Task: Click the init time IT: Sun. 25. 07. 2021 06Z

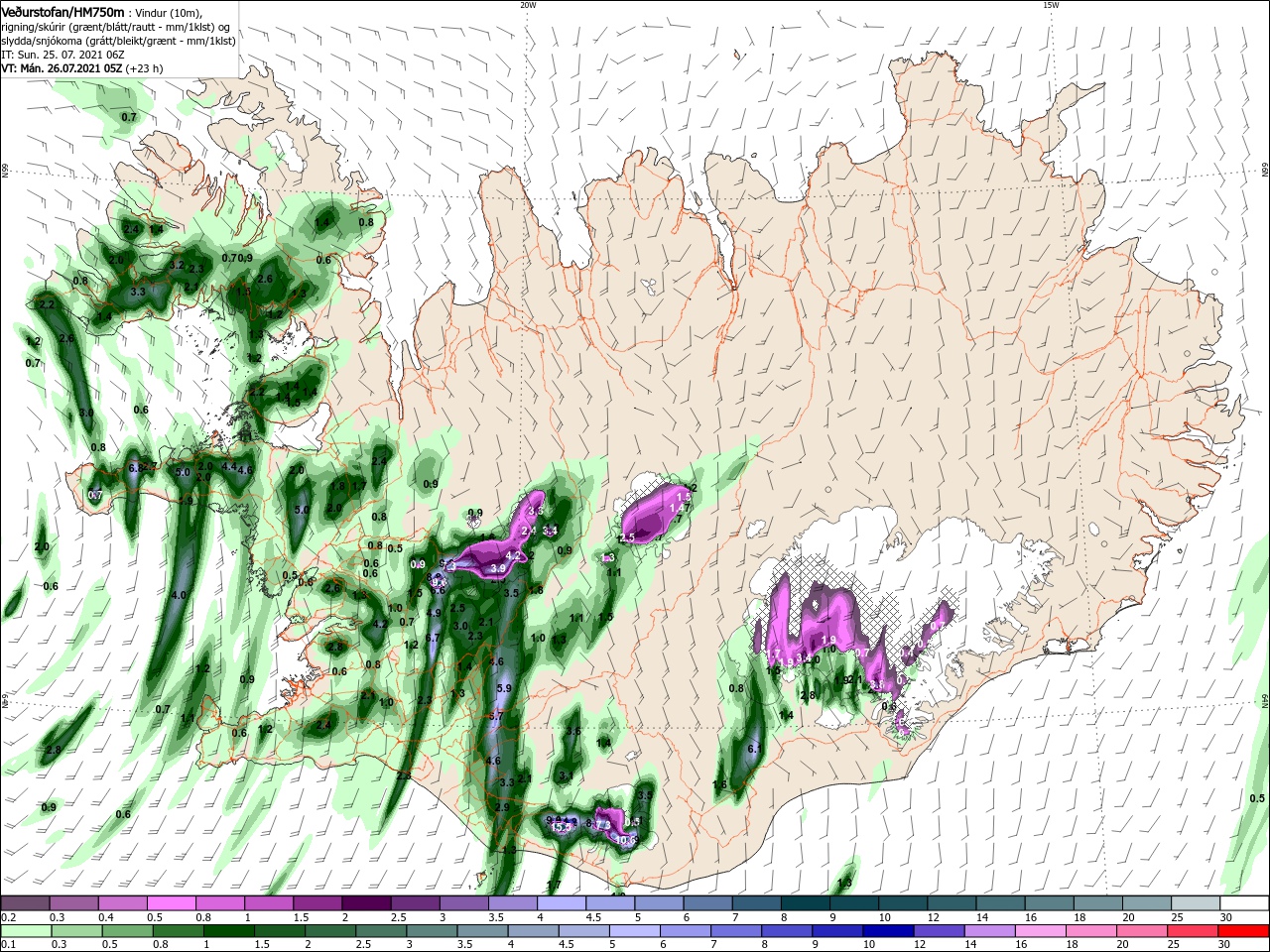Action: click(x=64, y=55)
